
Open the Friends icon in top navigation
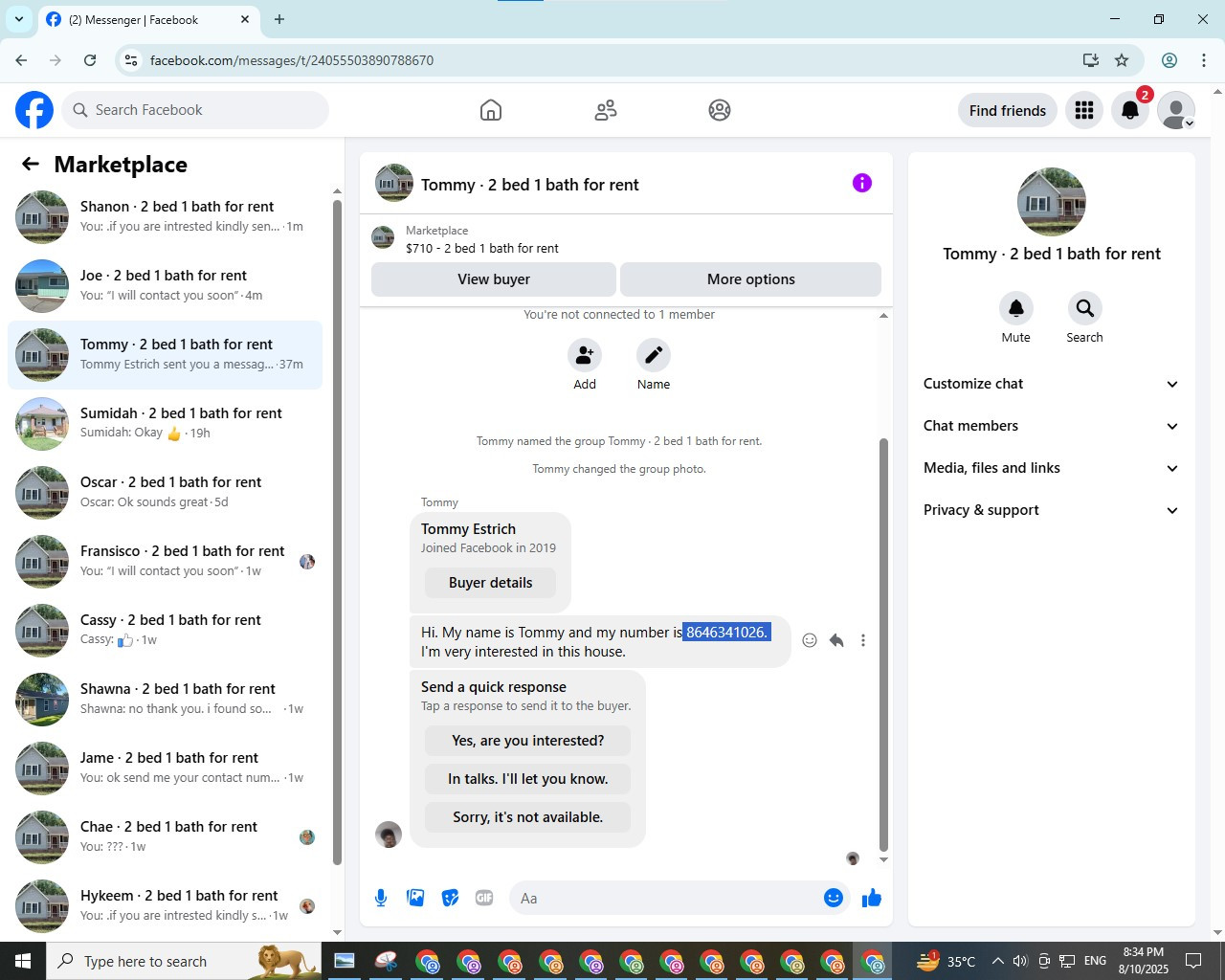tap(606, 110)
